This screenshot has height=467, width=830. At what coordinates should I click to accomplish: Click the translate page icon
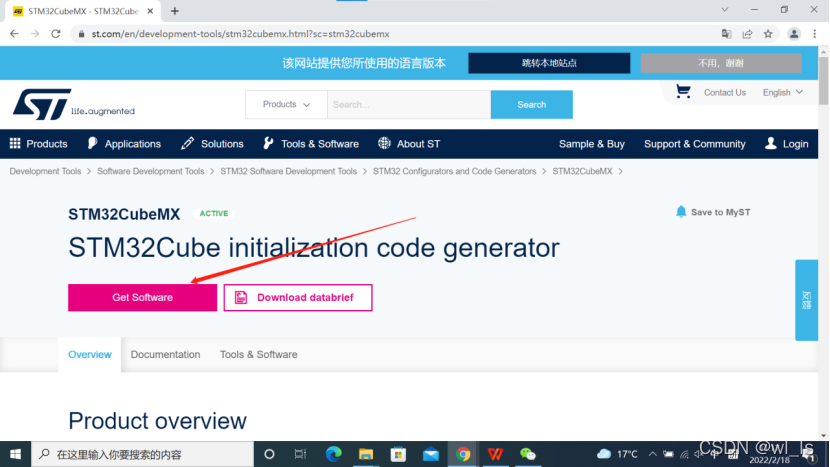tap(726, 34)
